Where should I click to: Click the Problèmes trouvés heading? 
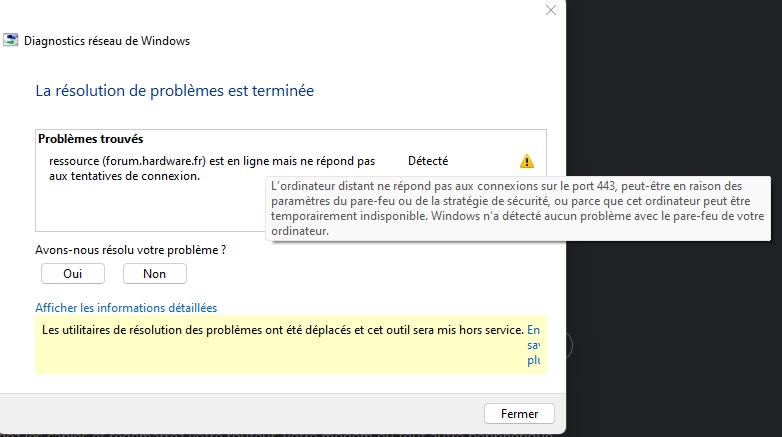pos(91,139)
